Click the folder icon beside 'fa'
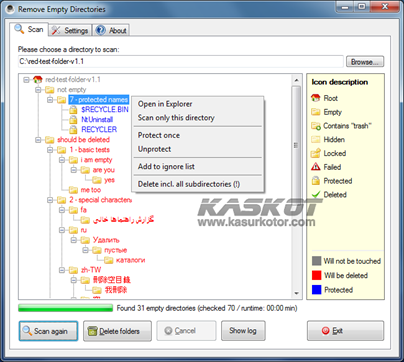 73,210
